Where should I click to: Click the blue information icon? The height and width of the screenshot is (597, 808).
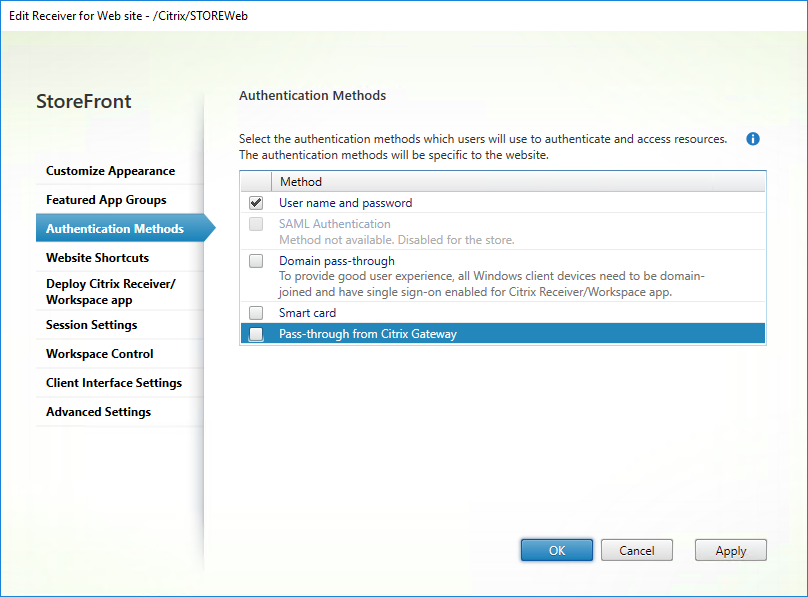pyautogui.click(x=753, y=139)
